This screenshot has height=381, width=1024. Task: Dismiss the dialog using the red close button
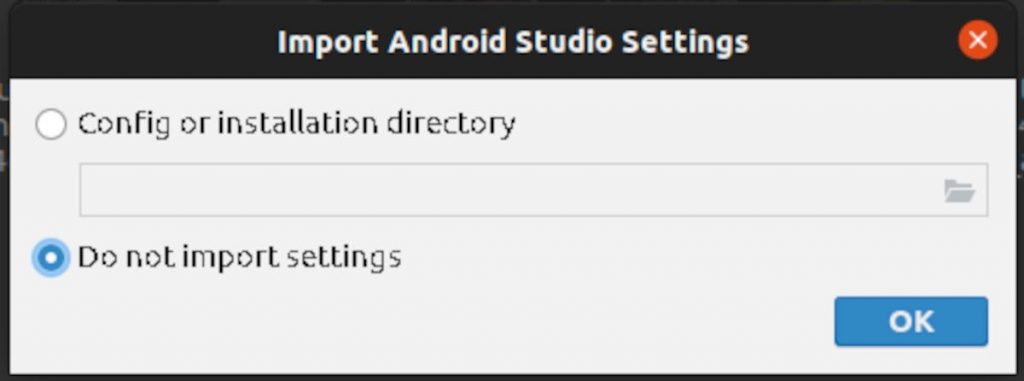tap(978, 41)
